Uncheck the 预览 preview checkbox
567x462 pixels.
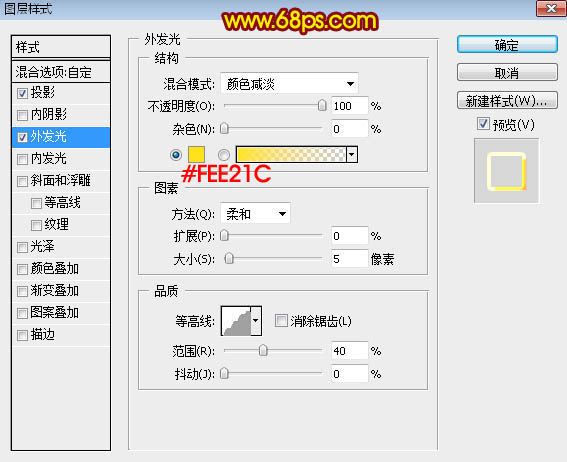pyautogui.click(x=483, y=124)
